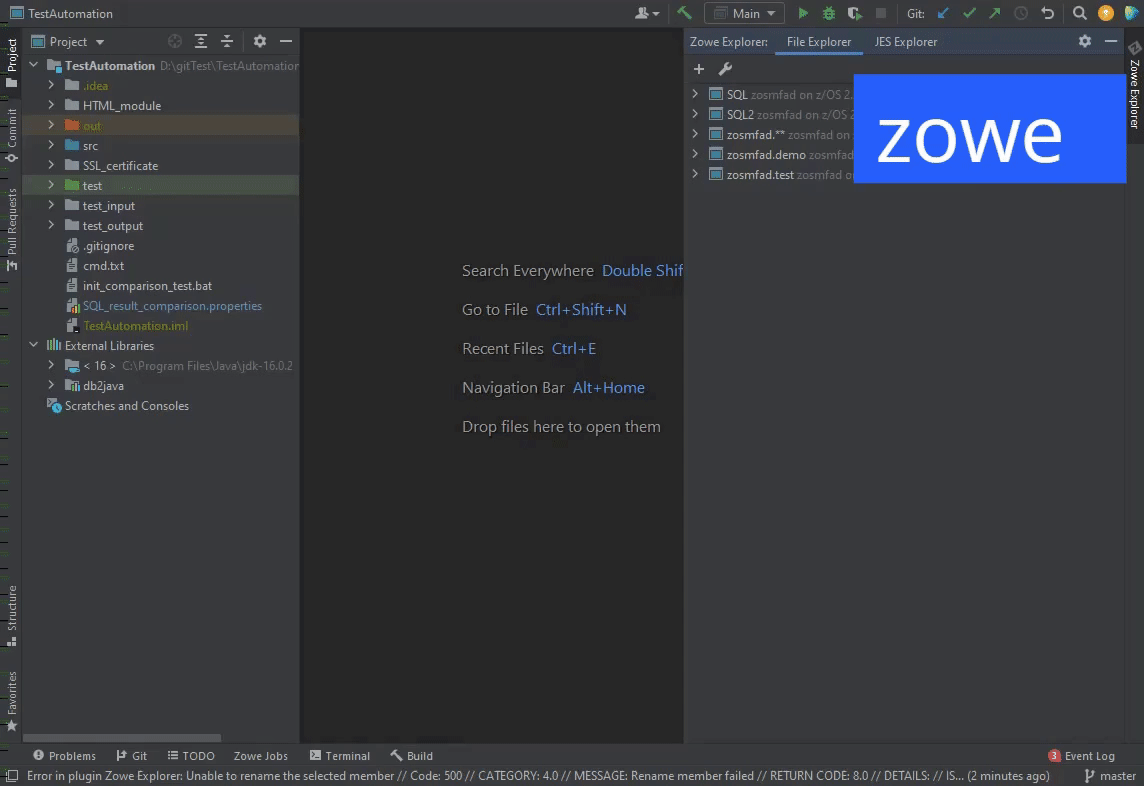The width and height of the screenshot is (1144, 786).
Task: Start debugging with the green bug icon
Action: coord(829,13)
